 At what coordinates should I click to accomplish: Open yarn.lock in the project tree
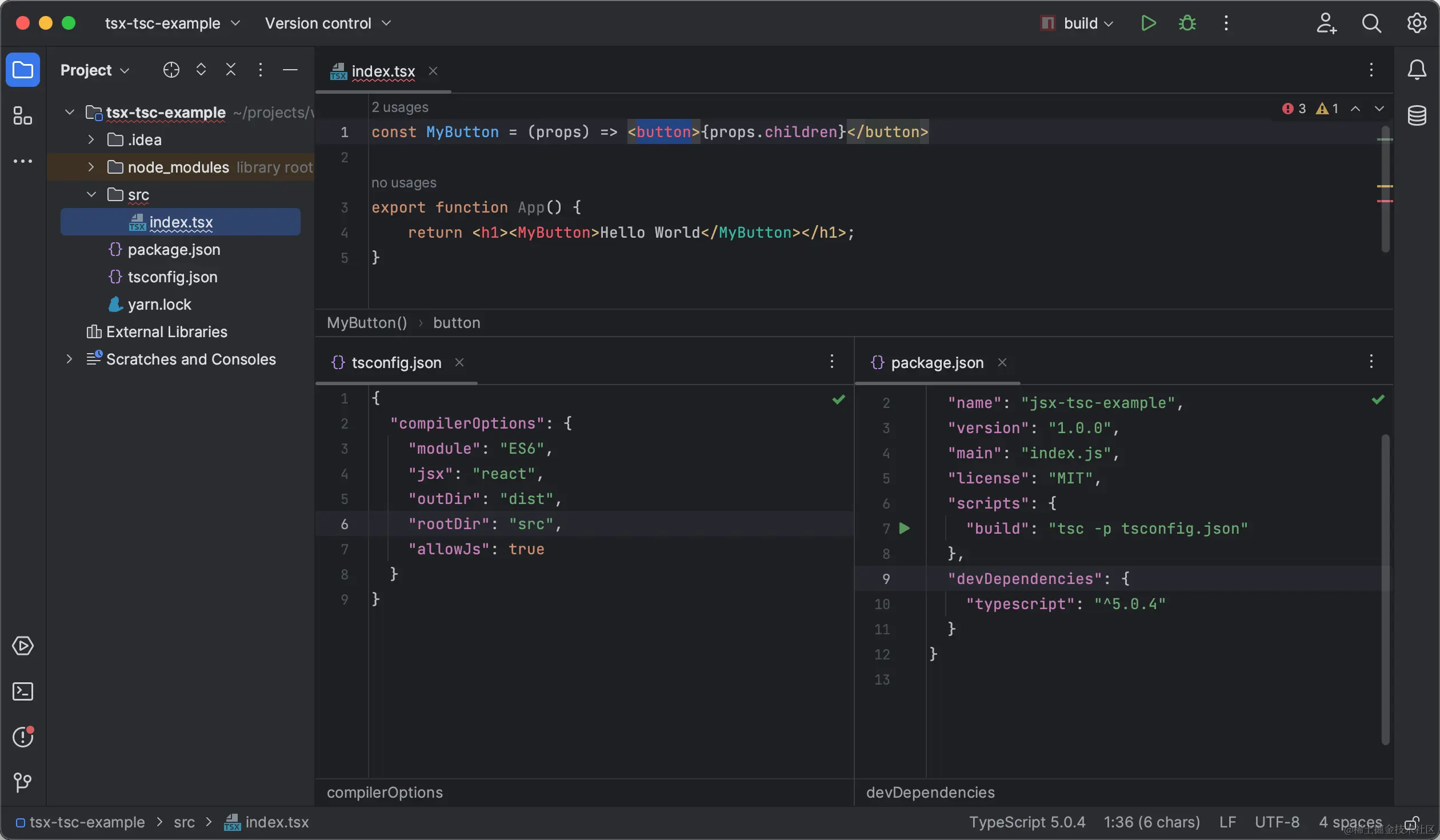click(x=159, y=305)
